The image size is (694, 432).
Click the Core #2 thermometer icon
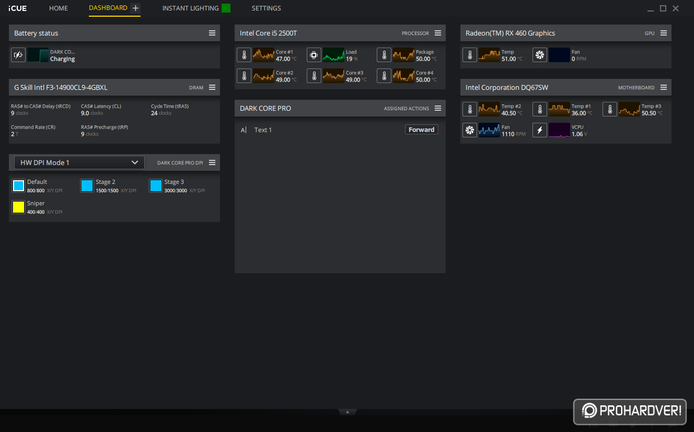pos(244,76)
